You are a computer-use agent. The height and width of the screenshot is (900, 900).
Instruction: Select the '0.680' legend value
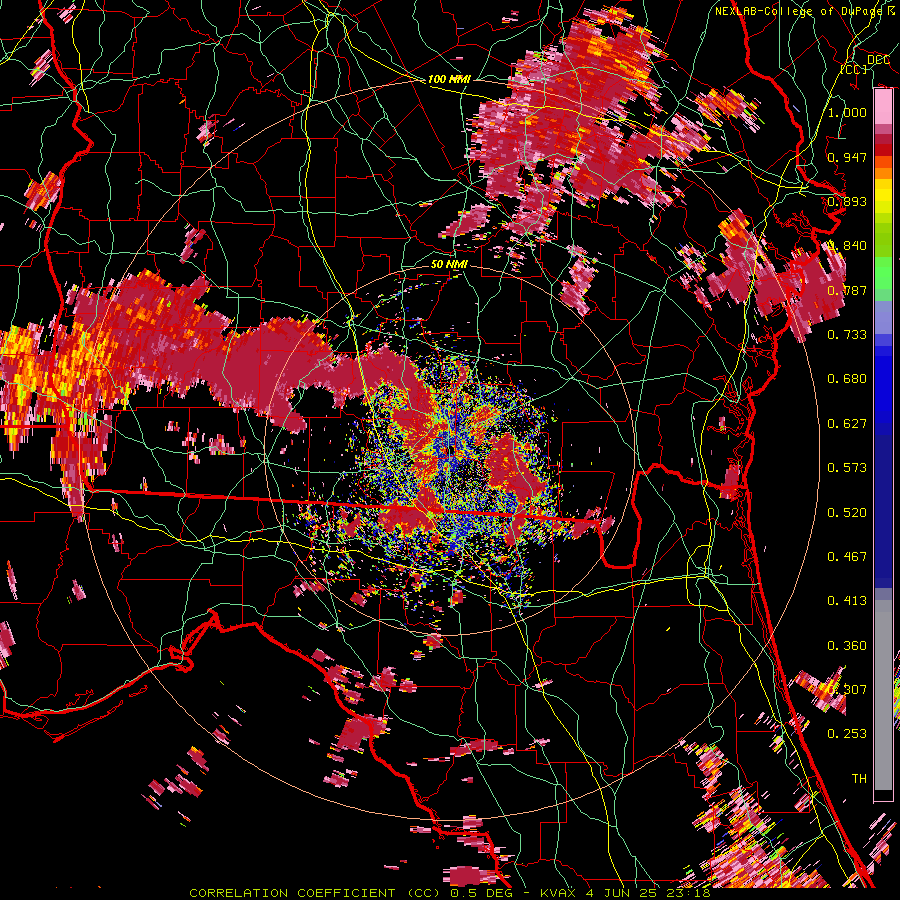[x=847, y=379]
